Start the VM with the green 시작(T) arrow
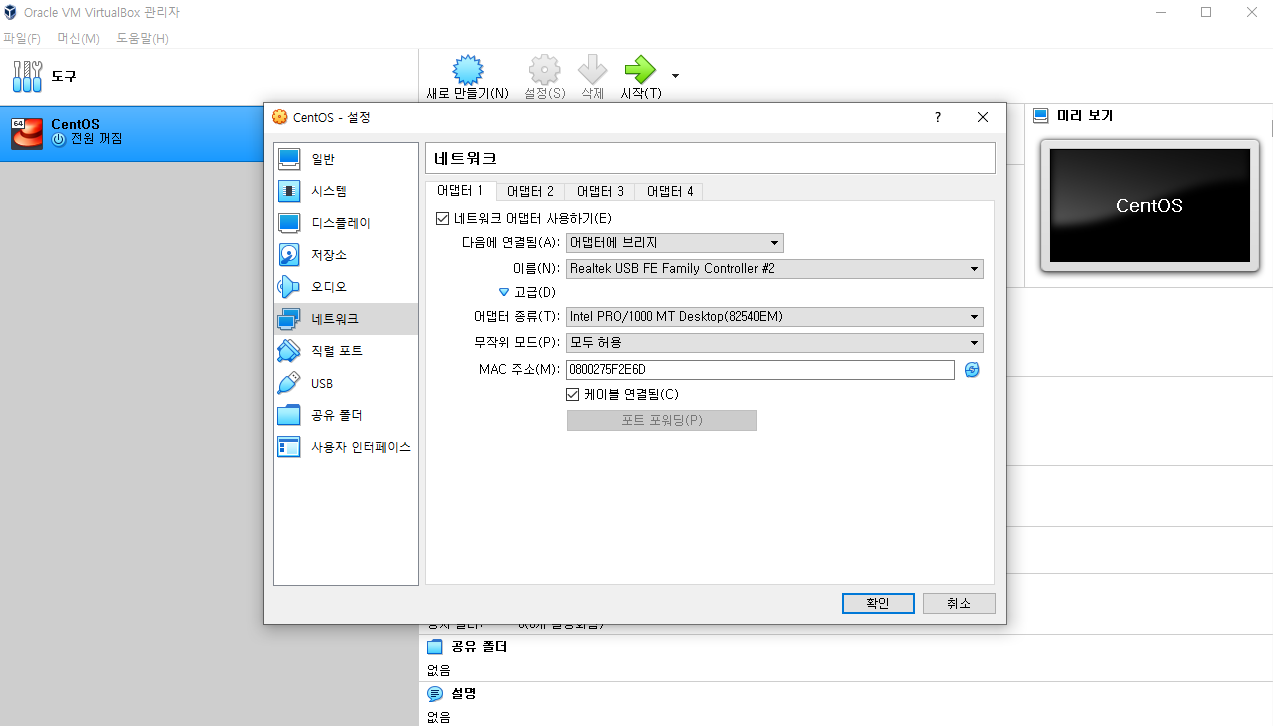The image size is (1273, 726). (640, 70)
